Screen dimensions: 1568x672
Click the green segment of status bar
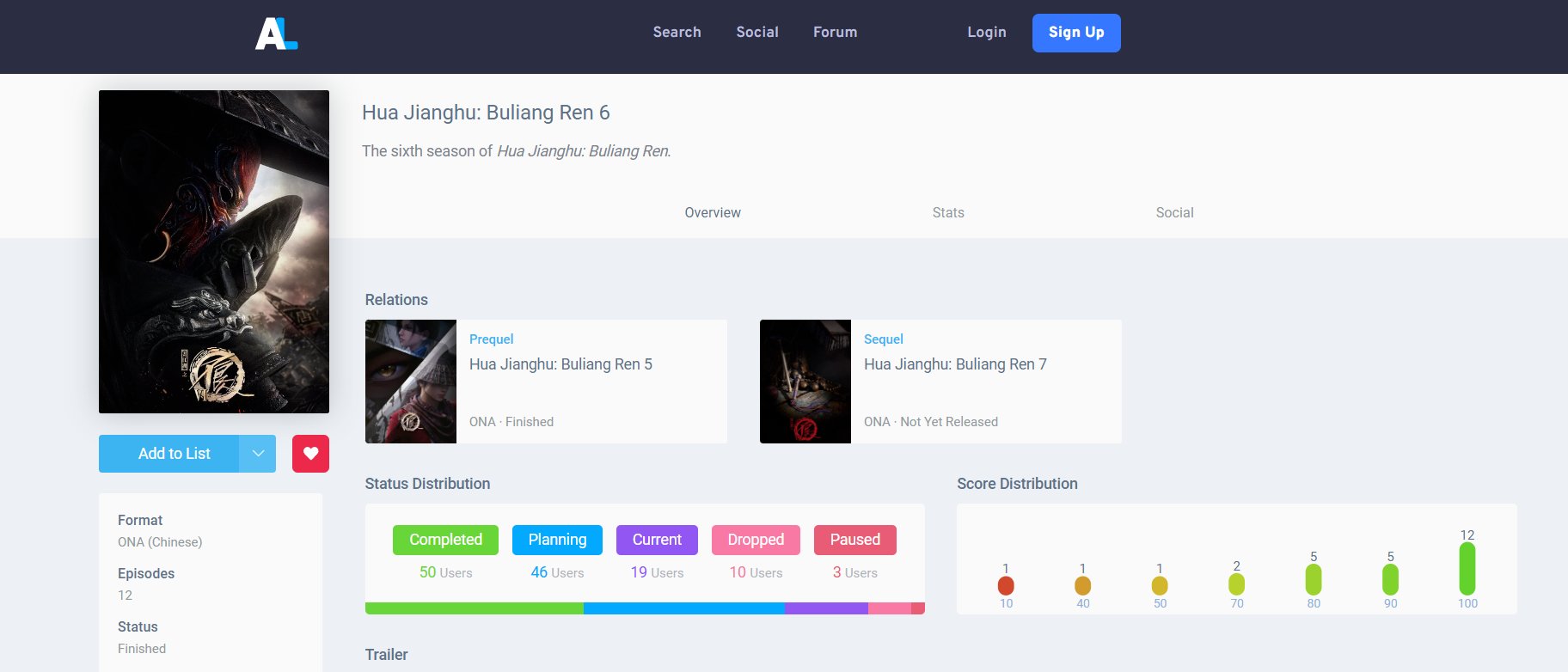pyautogui.click(x=475, y=608)
